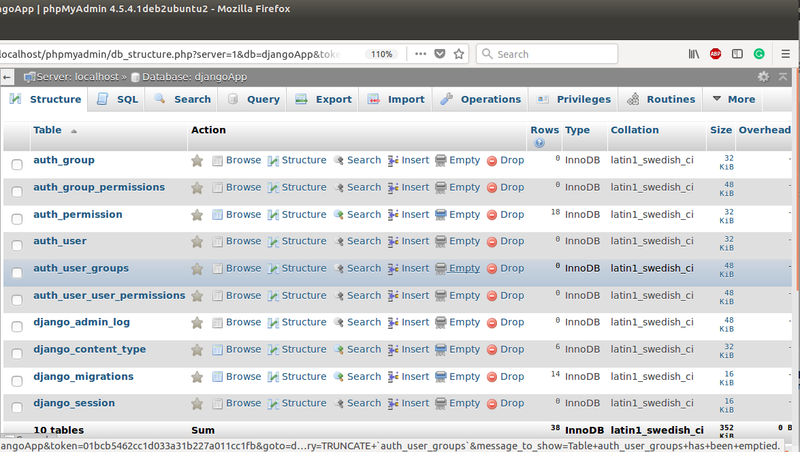The image size is (800, 452).
Task: Click Server localhost breadcrumb icon
Action: coord(29,77)
